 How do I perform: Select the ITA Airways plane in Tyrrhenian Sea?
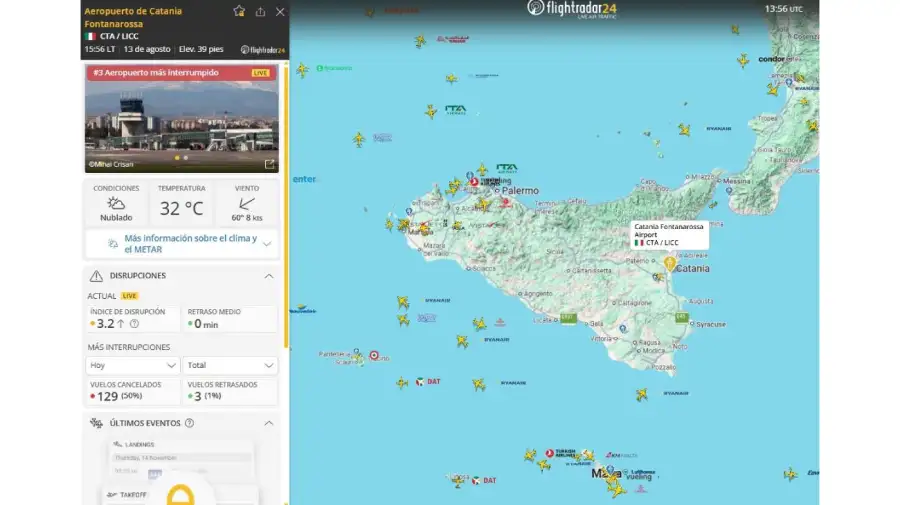pos(431,111)
